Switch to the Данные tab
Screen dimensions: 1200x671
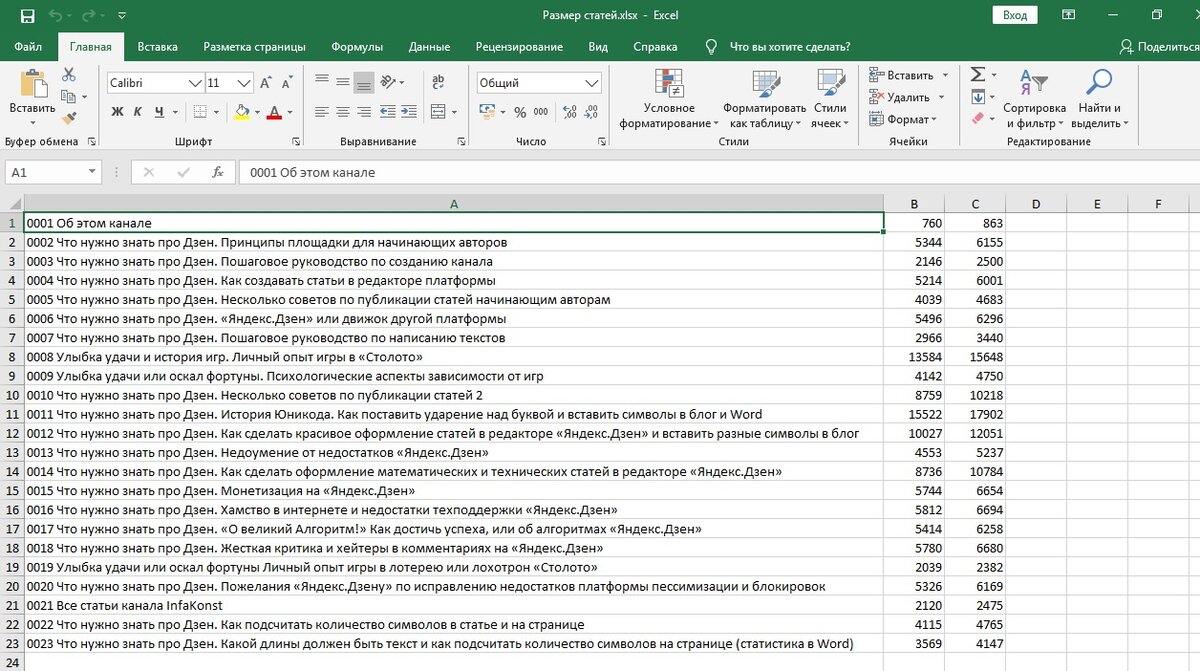[429, 46]
